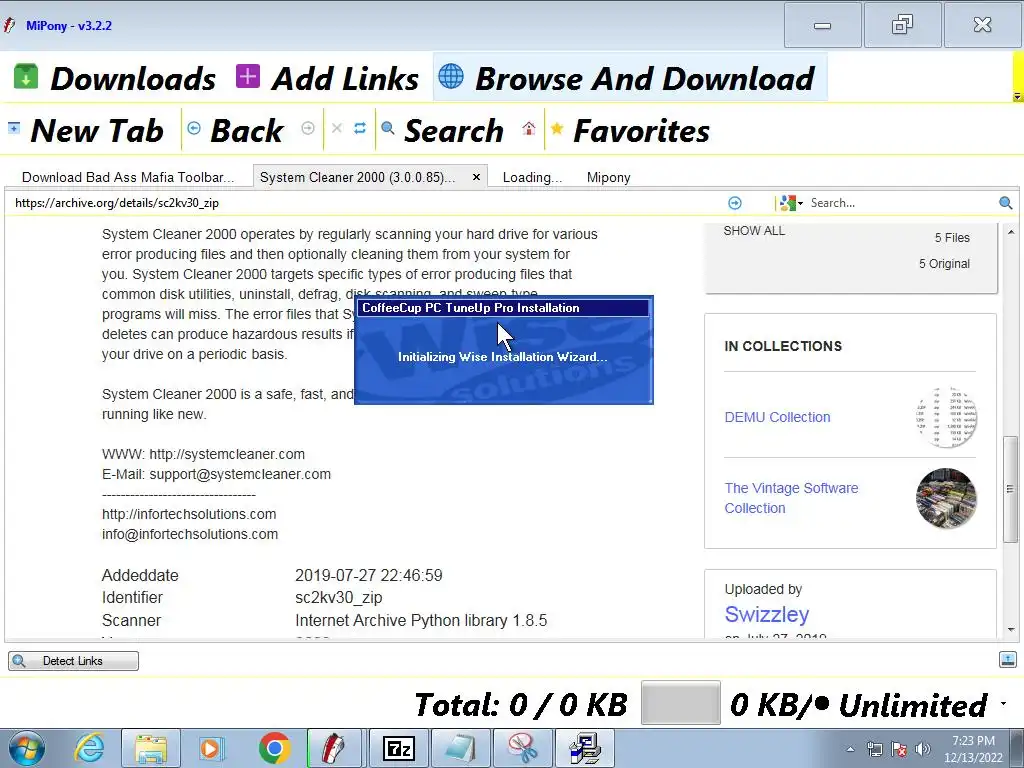The image size is (1024, 768).
Task: Switch to Download Bad Ass Mafia Toolbar tab
Action: point(127,177)
